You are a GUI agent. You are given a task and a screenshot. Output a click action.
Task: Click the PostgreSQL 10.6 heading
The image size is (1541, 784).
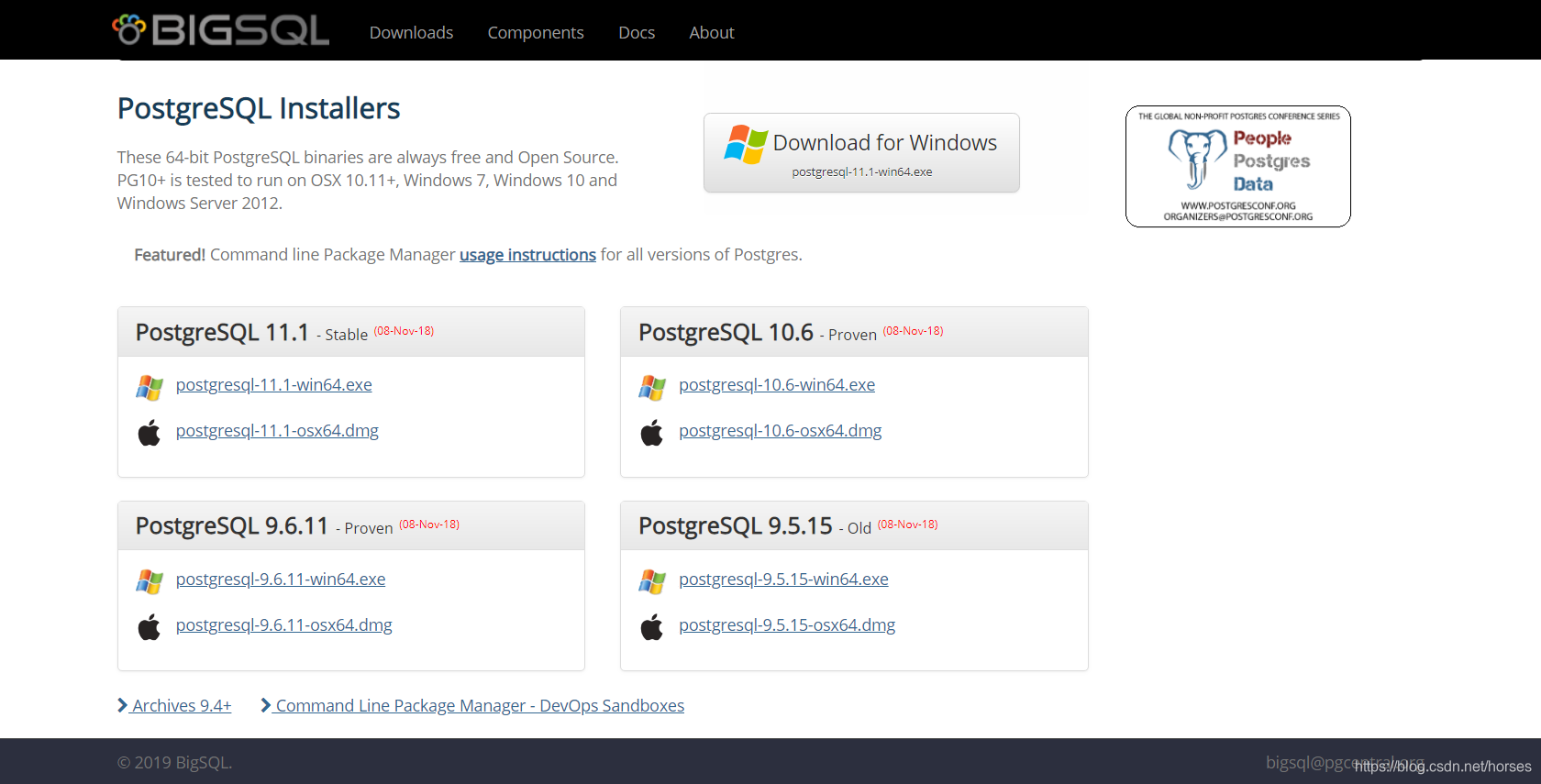[726, 332]
